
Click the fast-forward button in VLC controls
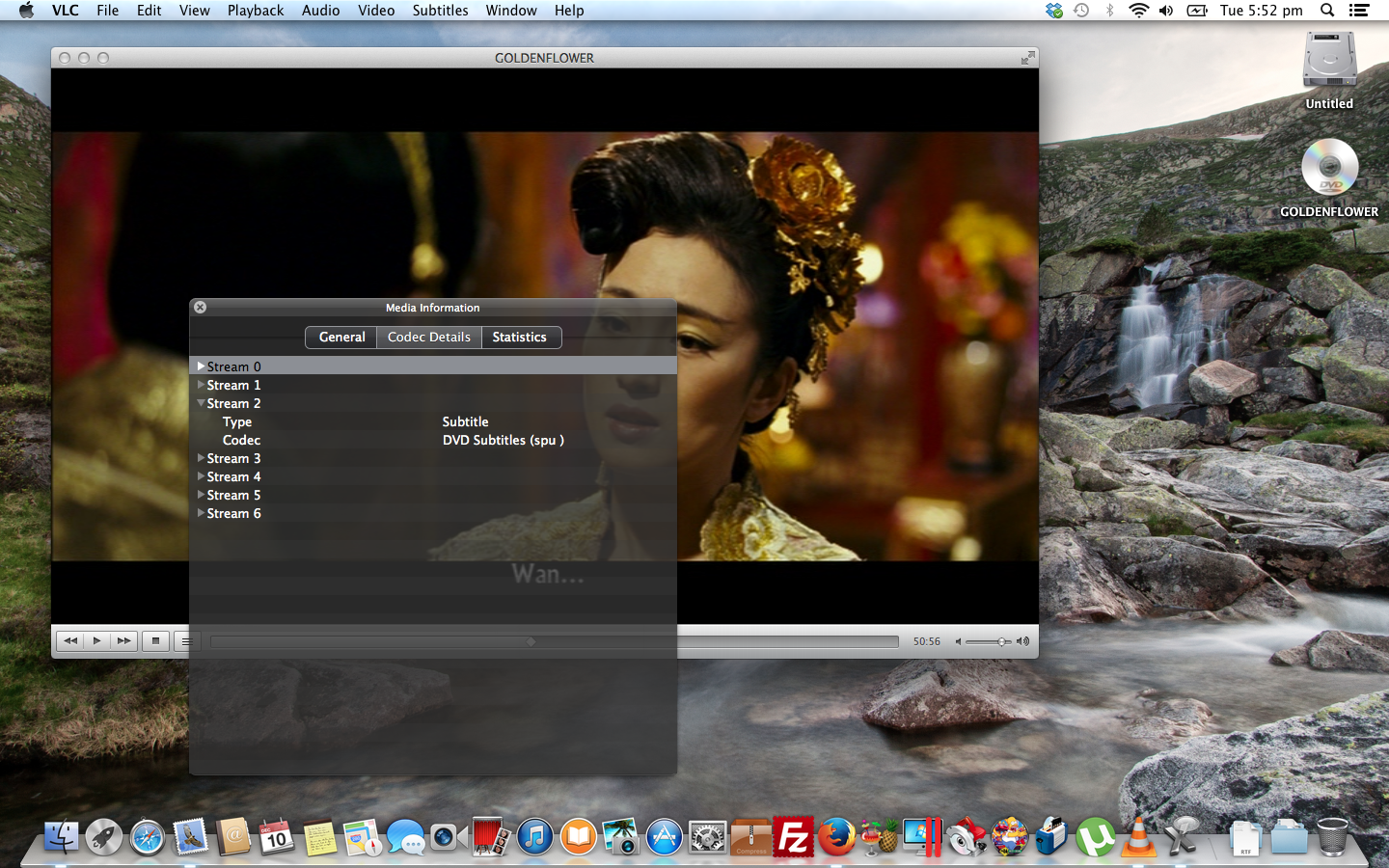[123, 640]
